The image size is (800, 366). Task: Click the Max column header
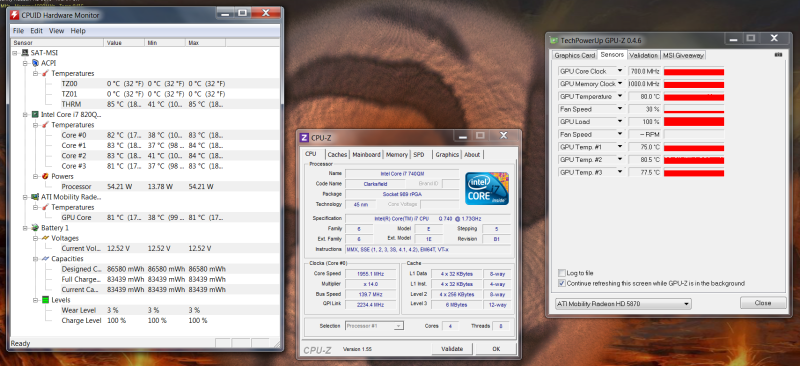[x=206, y=43]
